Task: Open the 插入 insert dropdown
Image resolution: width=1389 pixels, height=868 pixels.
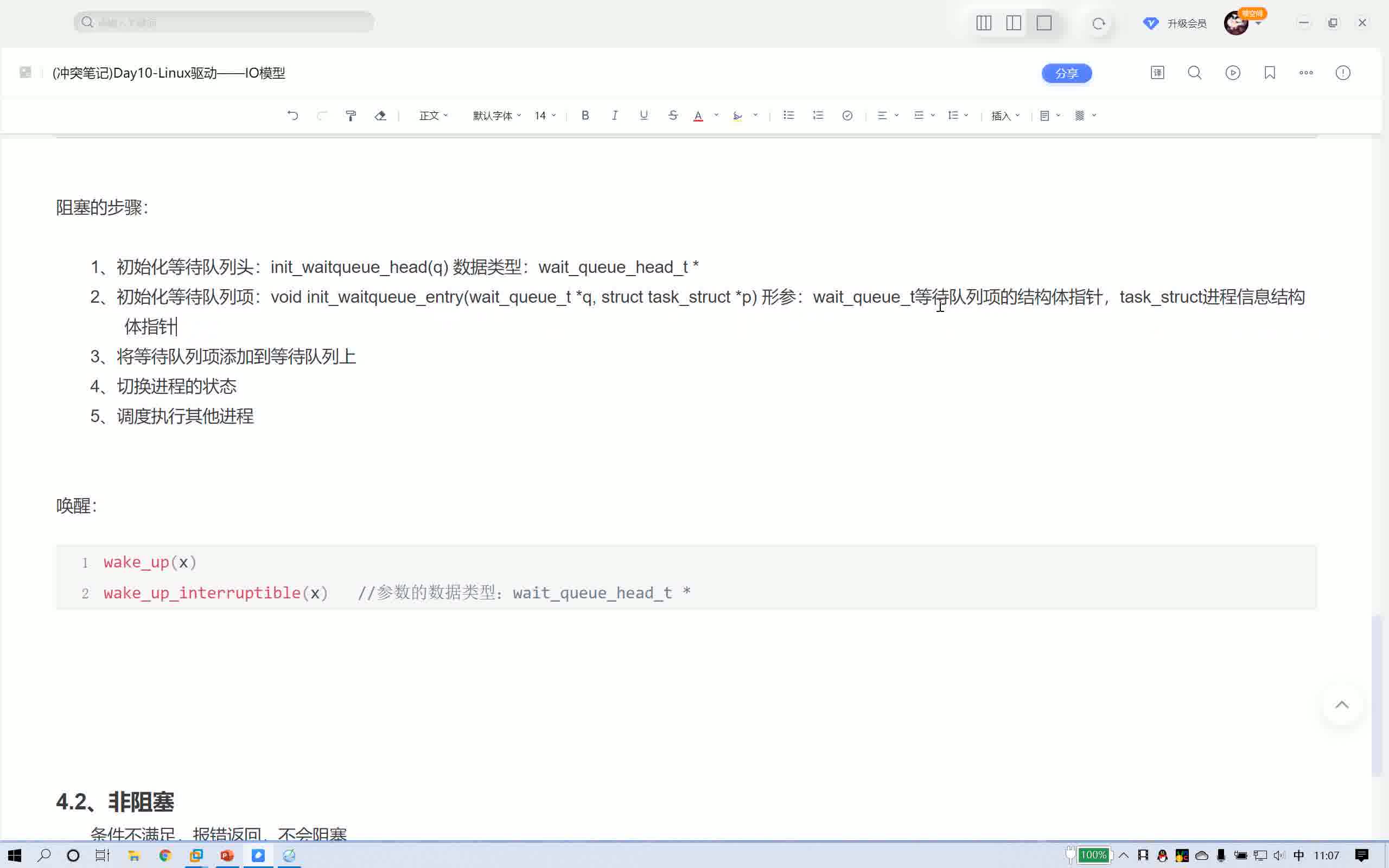Action: pyautogui.click(x=1004, y=116)
